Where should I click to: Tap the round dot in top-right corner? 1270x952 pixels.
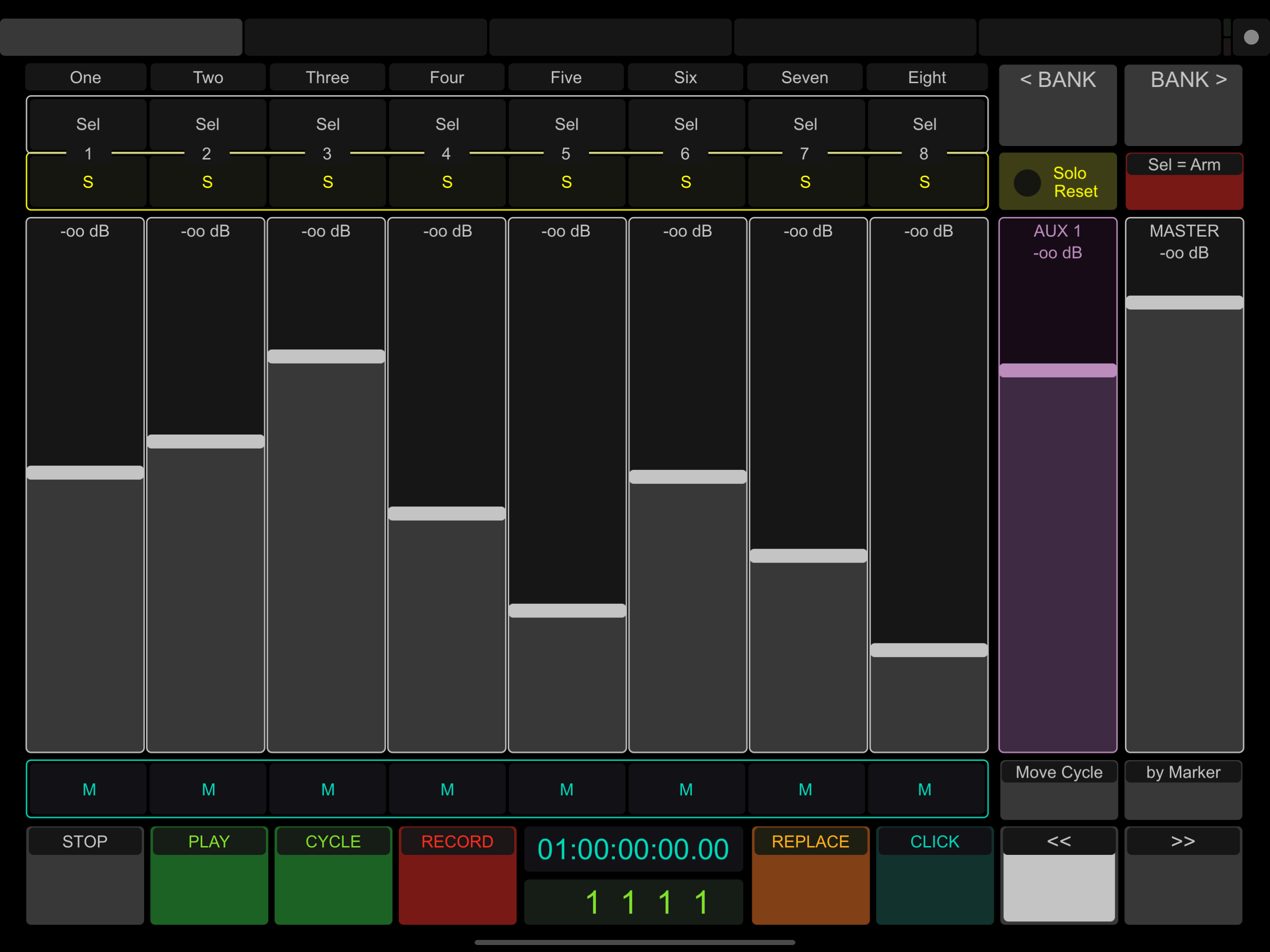coord(1250,37)
